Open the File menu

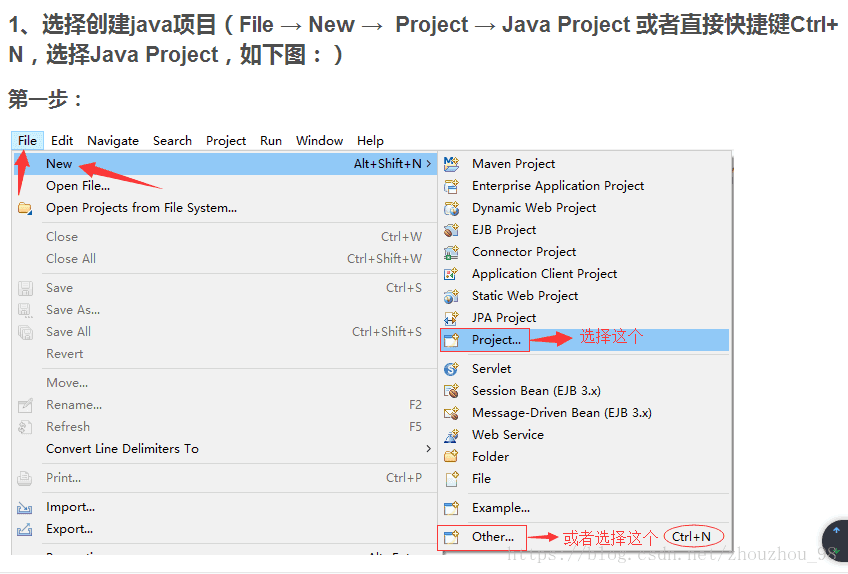pyautogui.click(x=27, y=141)
